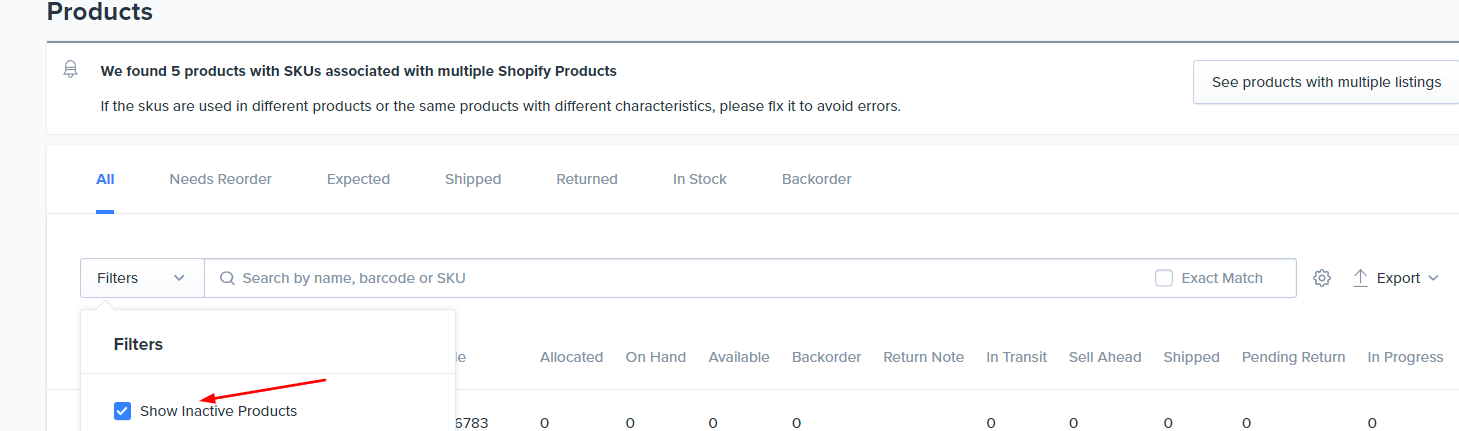
Task: Select the All products tab
Action: tap(105, 179)
